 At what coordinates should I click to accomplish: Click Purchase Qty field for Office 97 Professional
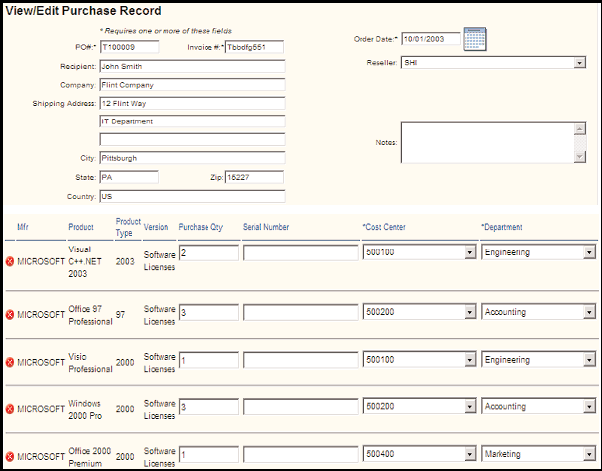[209, 312]
